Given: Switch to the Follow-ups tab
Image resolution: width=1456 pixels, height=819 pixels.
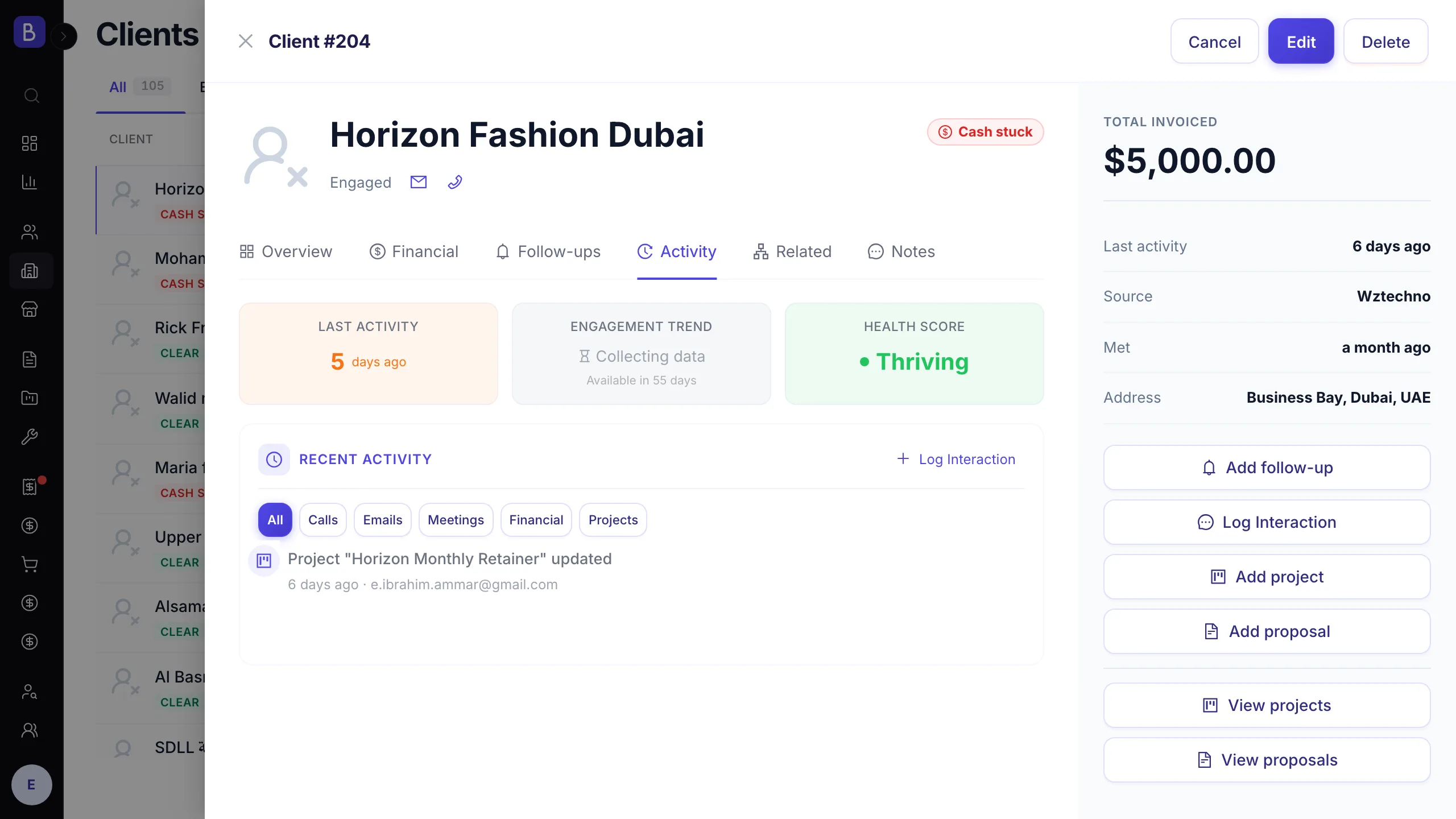Looking at the screenshot, I should pyautogui.click(x=548, y=251).
